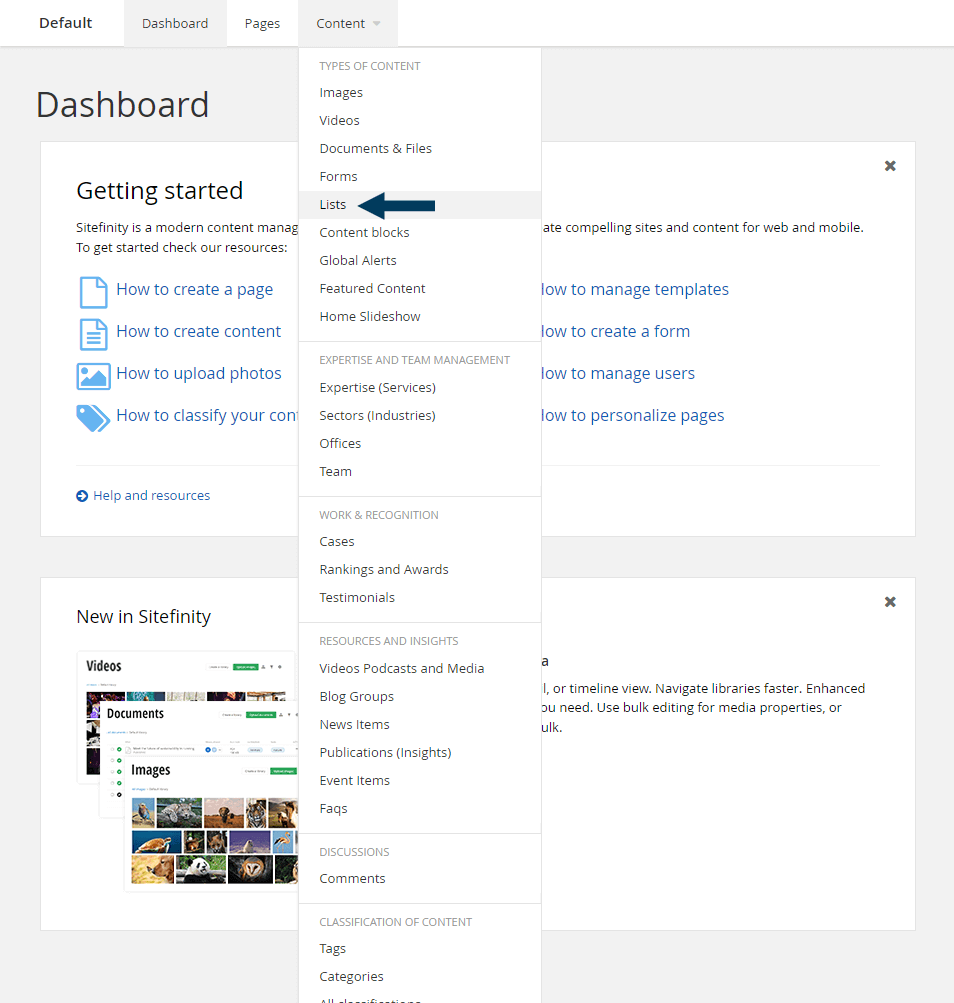The image size is (954, 1003).
Task: Switch to the Dashboard tab
Action: tap(174, 22)
